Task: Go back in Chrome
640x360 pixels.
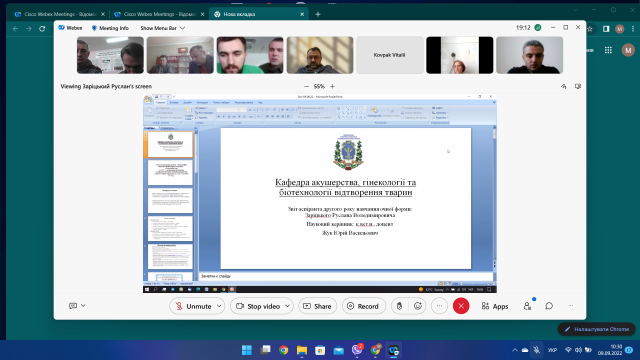Action: pyautogui.click(x=16, y=29)
